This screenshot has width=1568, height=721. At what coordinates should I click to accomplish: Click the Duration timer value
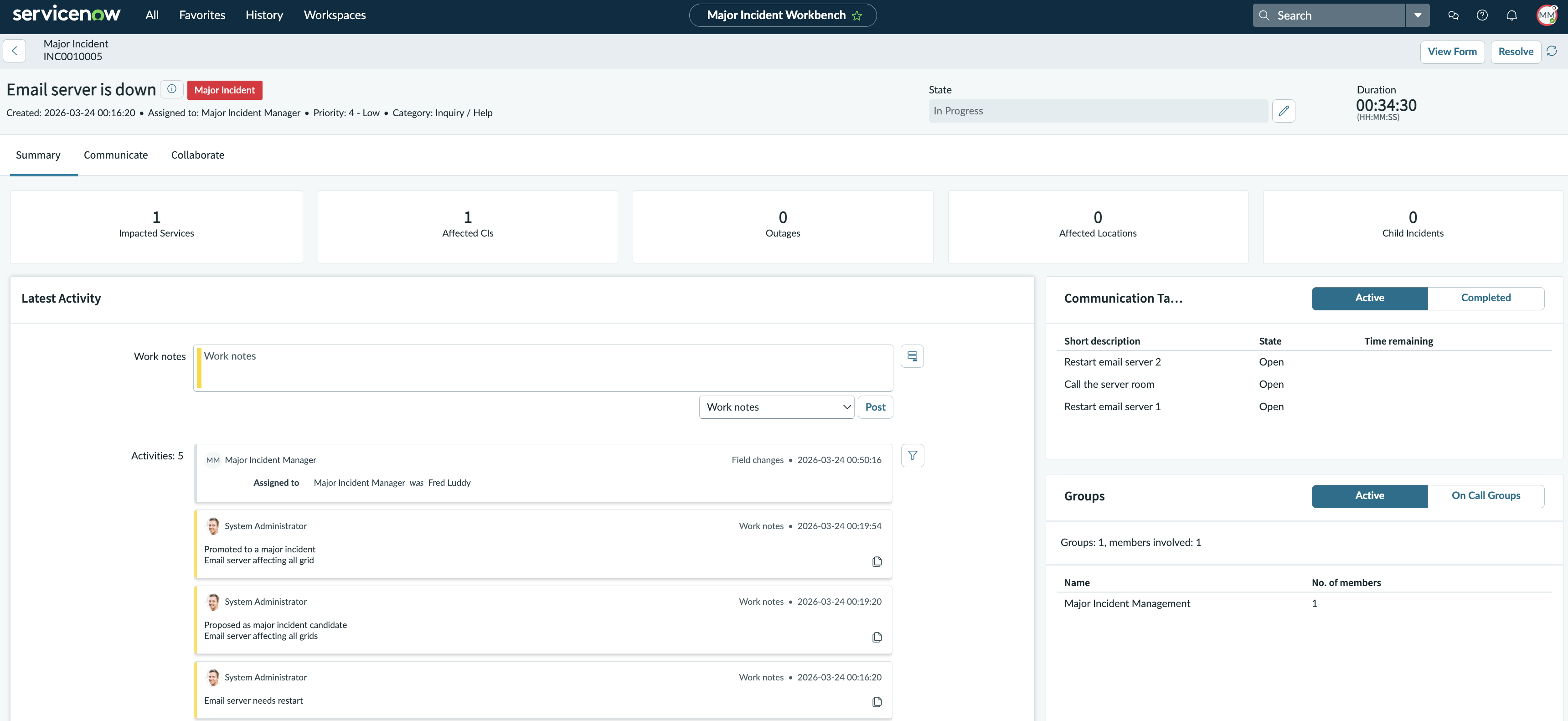[x=1386, y=105]
